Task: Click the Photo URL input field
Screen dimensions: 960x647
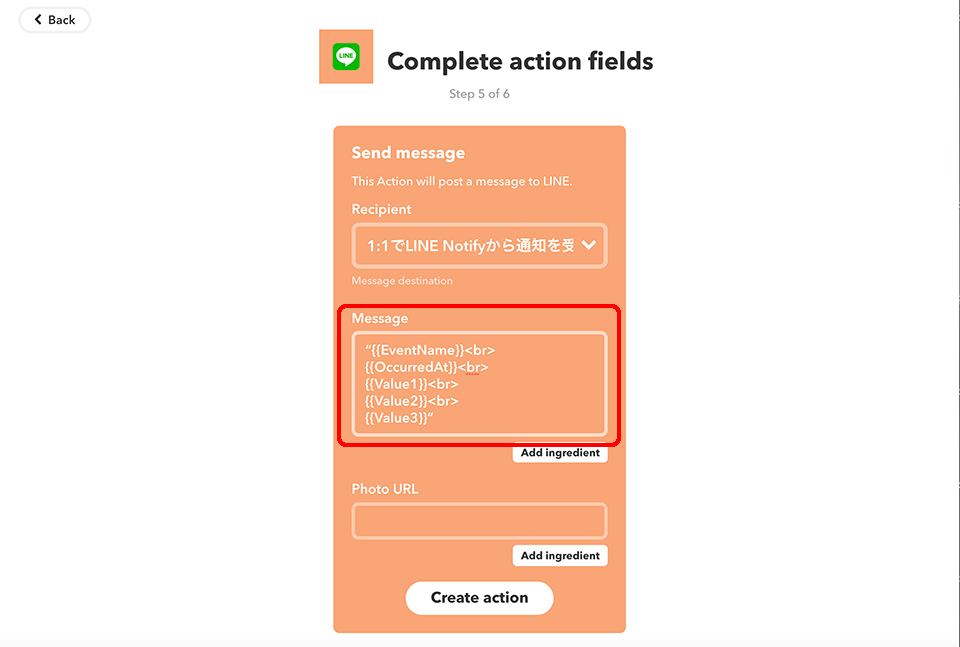Action: point(479,521)
